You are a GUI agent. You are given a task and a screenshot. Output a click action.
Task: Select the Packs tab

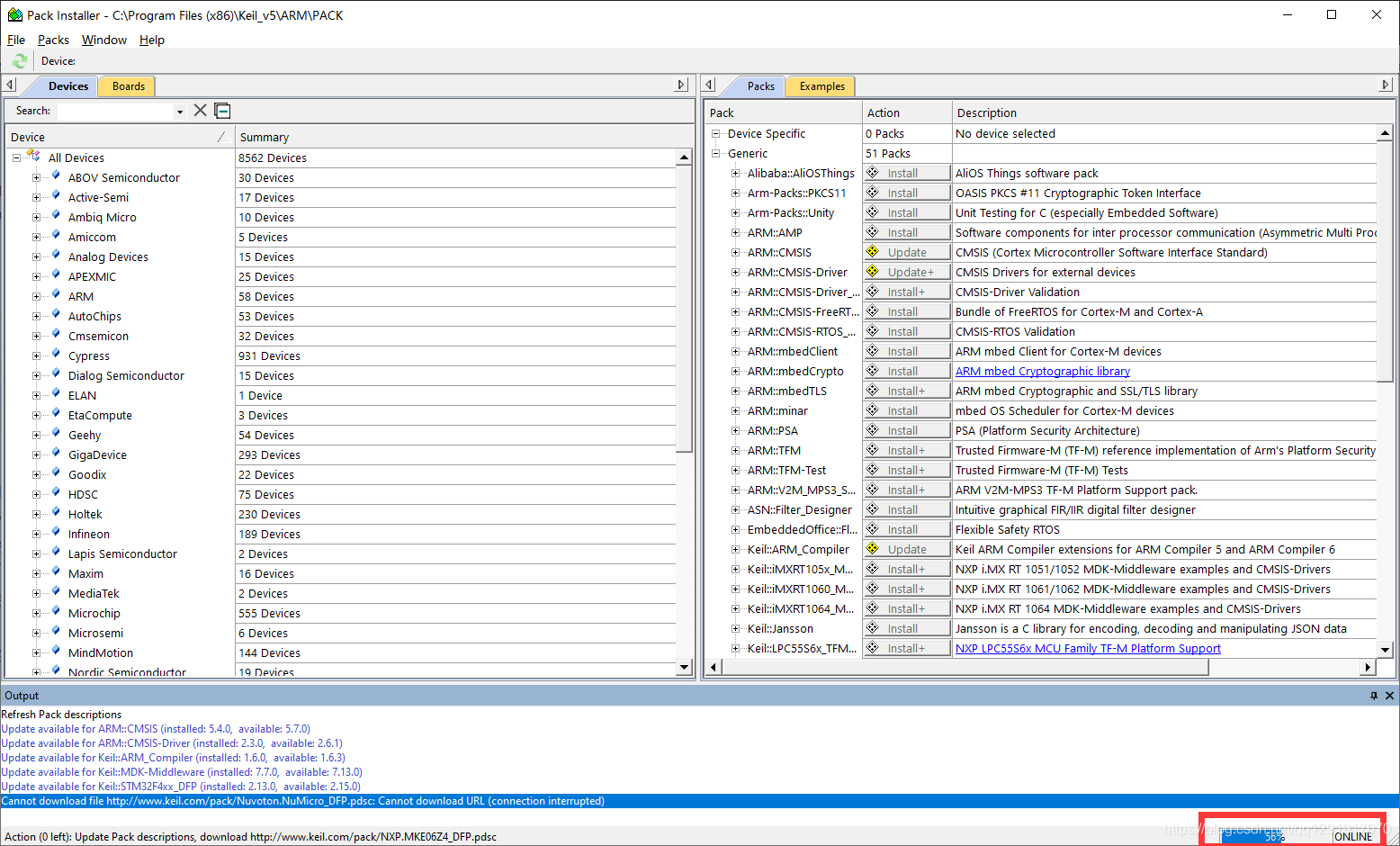760,86
